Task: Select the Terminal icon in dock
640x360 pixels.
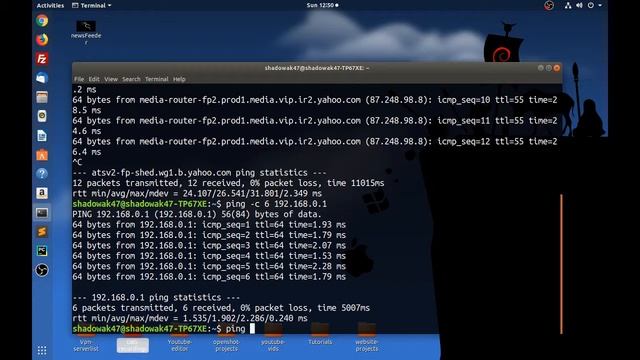Action: 42,213
